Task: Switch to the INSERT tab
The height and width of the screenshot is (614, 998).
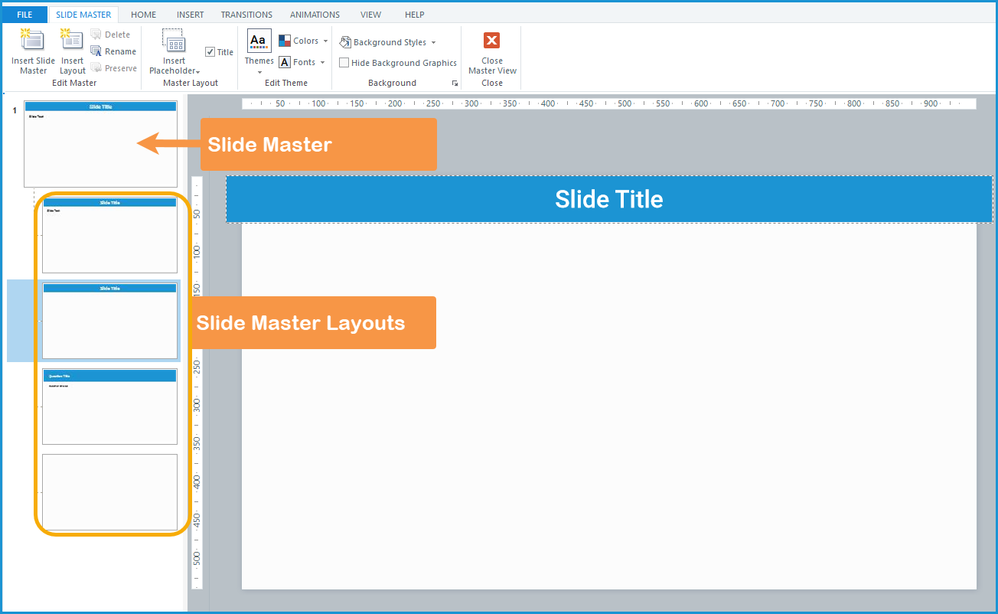Action: pyautogui.click(x=190, y=14)
